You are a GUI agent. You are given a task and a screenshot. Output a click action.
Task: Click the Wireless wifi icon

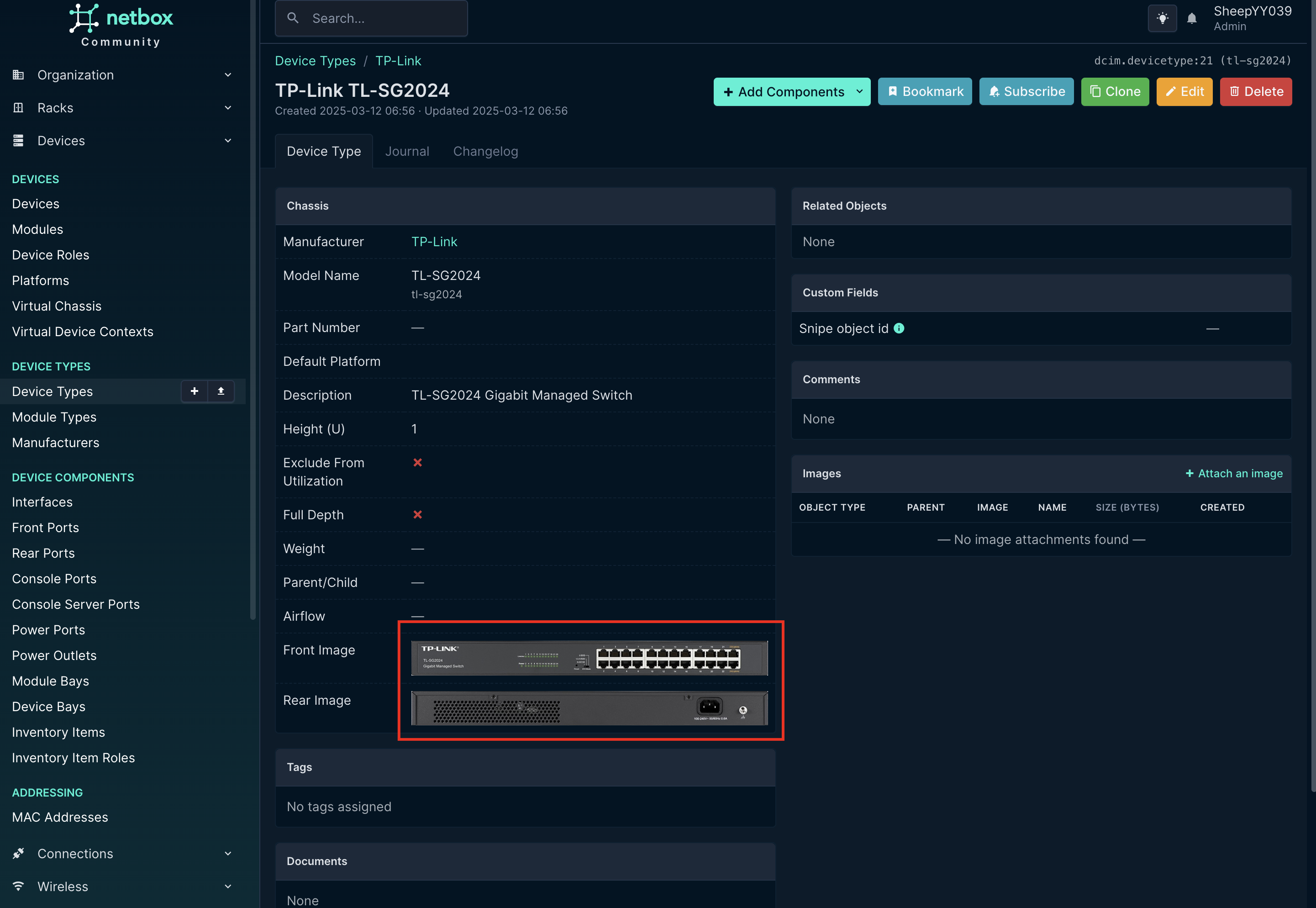(x=18, y=887)
